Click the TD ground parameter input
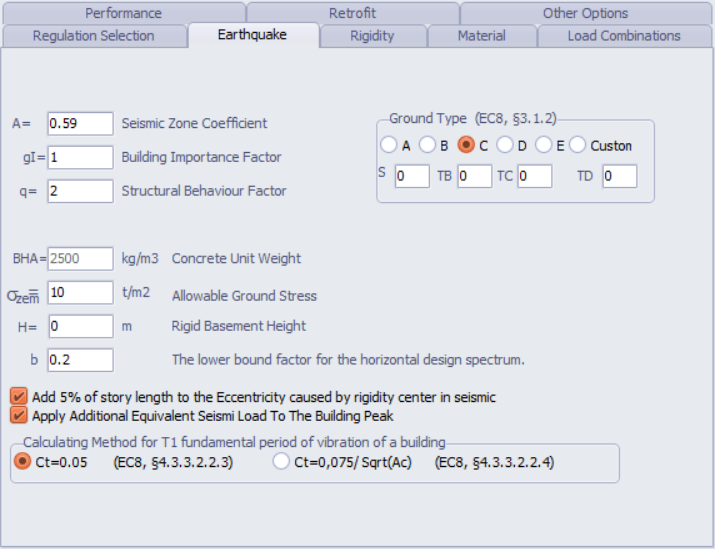The width and height of the screenshot is (715, 549). (619, 177)
